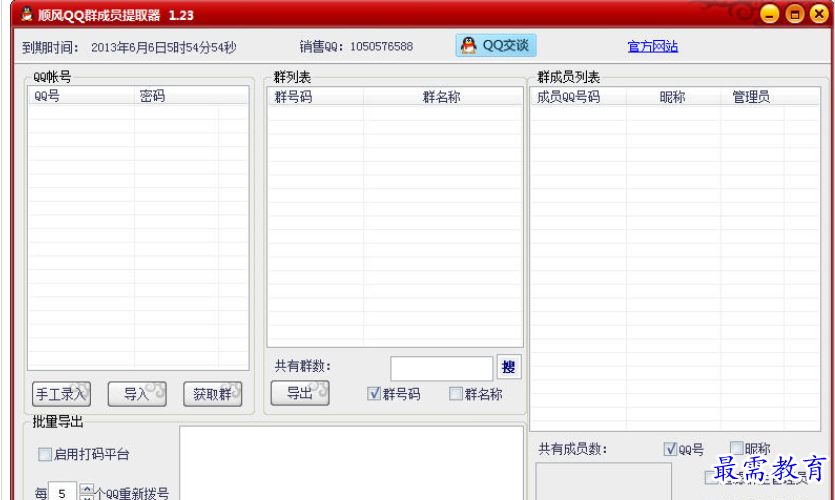Click the 导入 button under QQ accounts

click(137, 394)
